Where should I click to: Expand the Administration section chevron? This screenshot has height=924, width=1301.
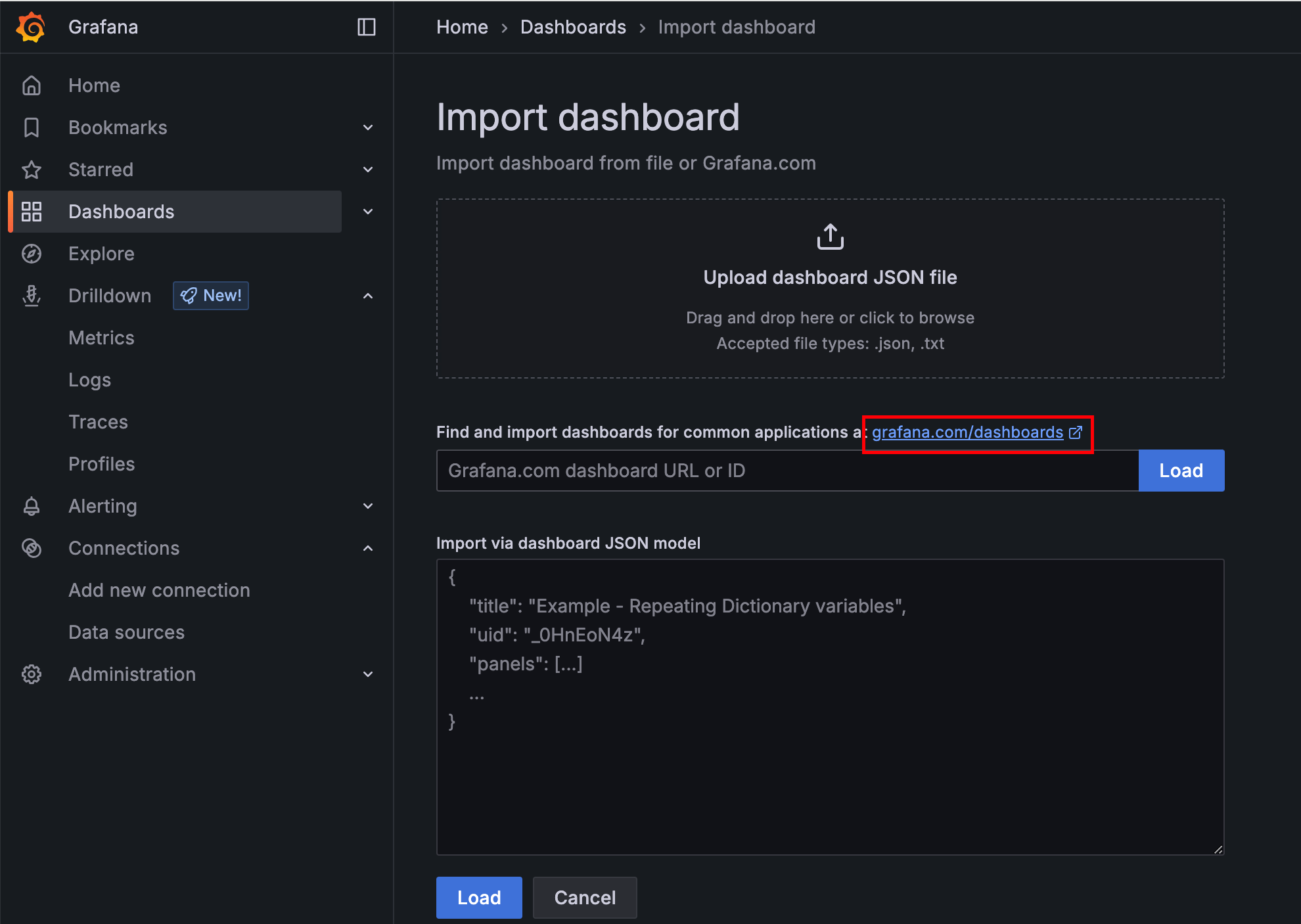[x=368, y=674]
